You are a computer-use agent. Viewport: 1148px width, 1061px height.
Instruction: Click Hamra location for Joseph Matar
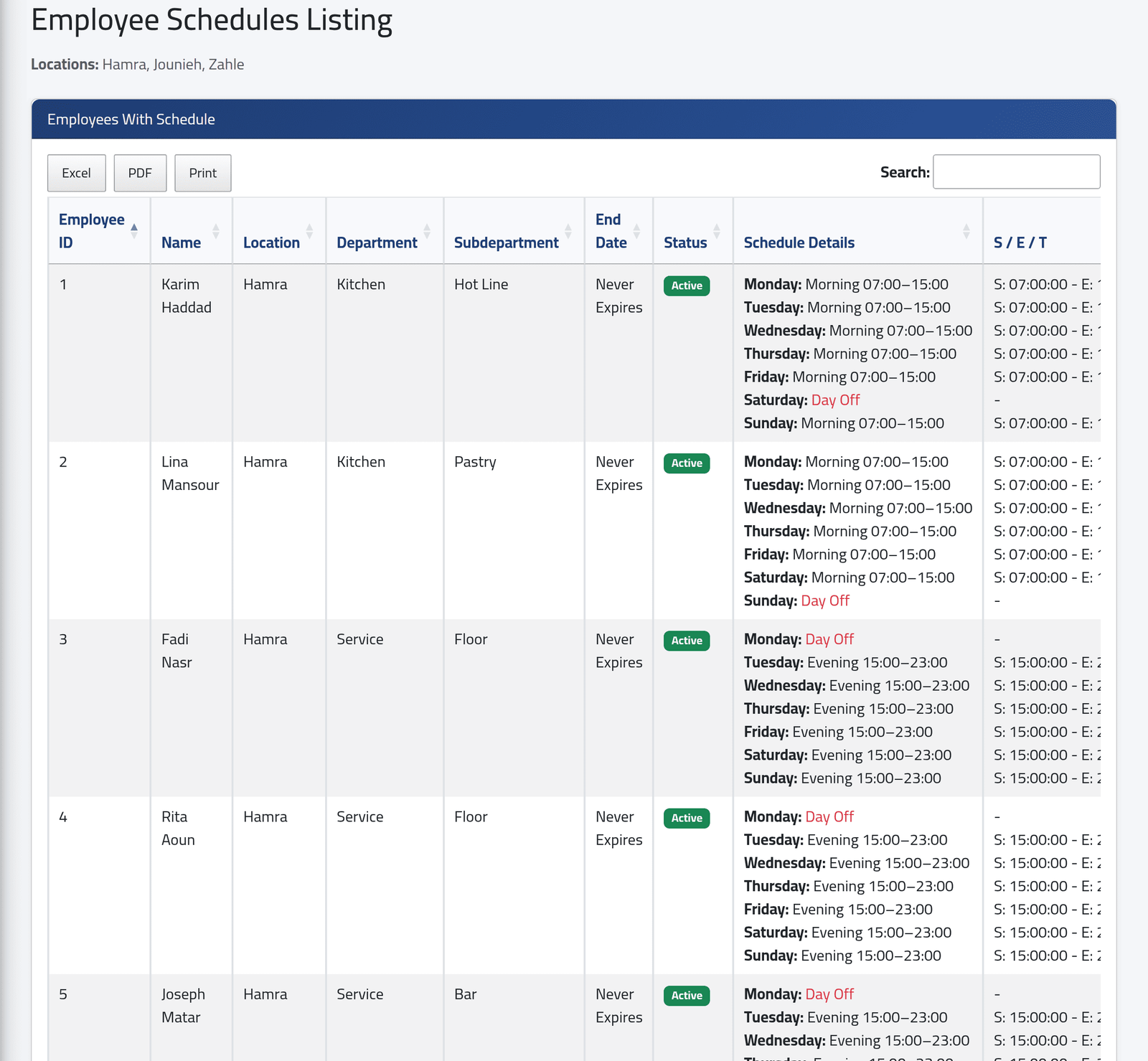pyautogui.click(x=265, y=994)
